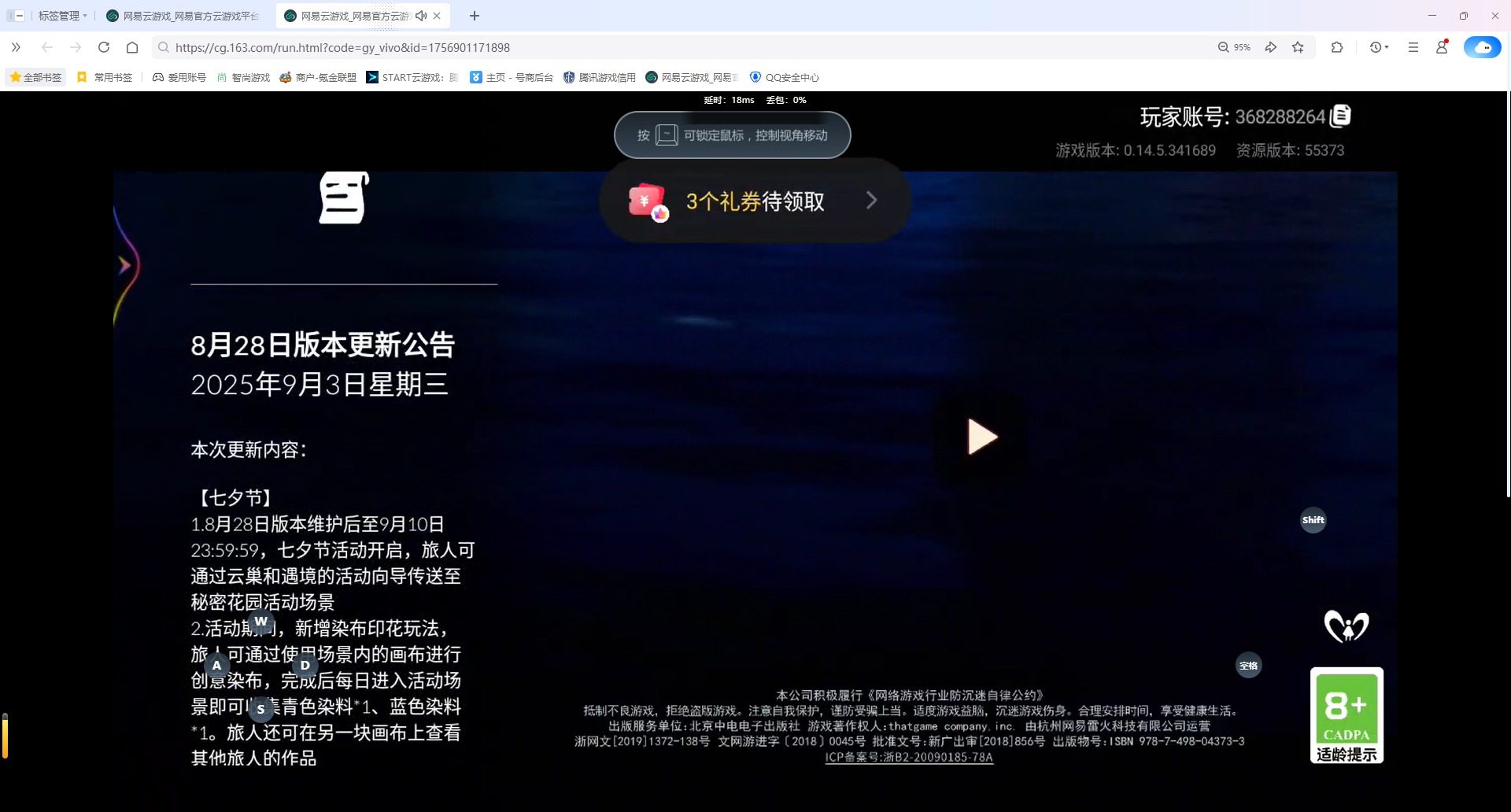Open the ICP备案号 link
Viewport: 1511px width, 812px height.
coord(909,757)
